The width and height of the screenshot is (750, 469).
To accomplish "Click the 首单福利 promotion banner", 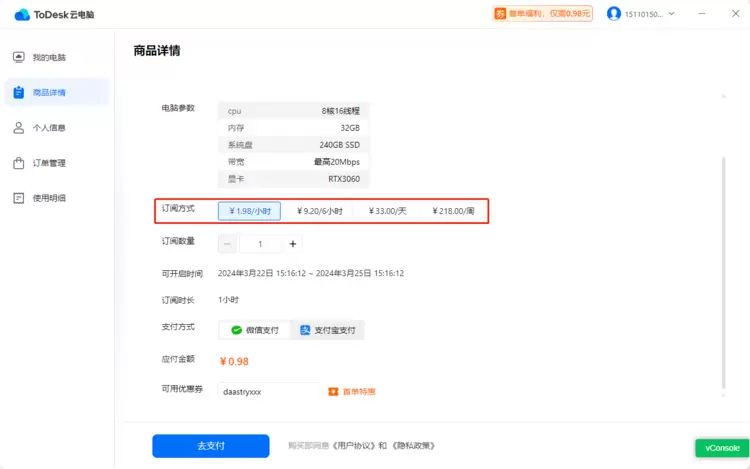I will point(543,14).
